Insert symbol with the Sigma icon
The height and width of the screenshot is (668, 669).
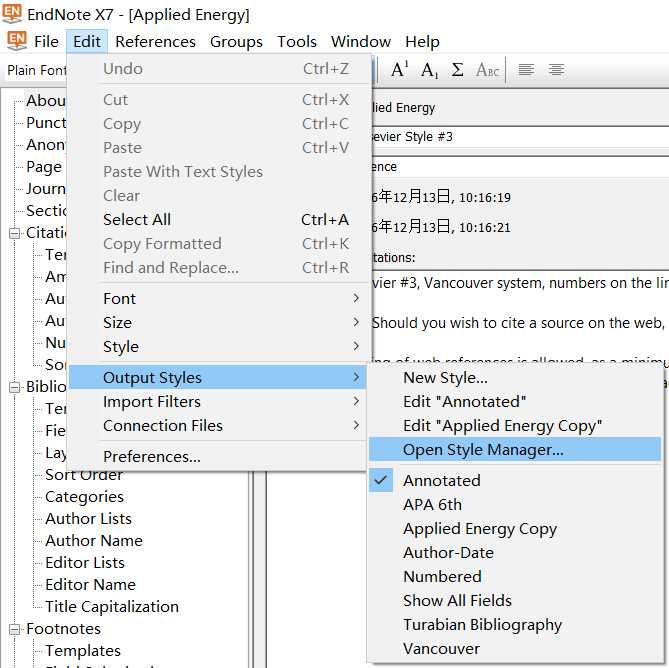tap(457, 70)
